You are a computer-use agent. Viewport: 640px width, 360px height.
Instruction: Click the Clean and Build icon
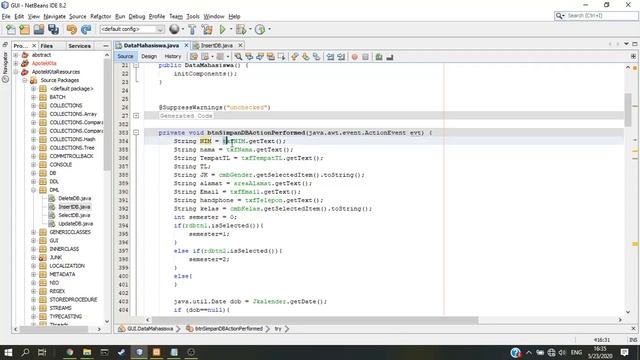click(207, 29)
